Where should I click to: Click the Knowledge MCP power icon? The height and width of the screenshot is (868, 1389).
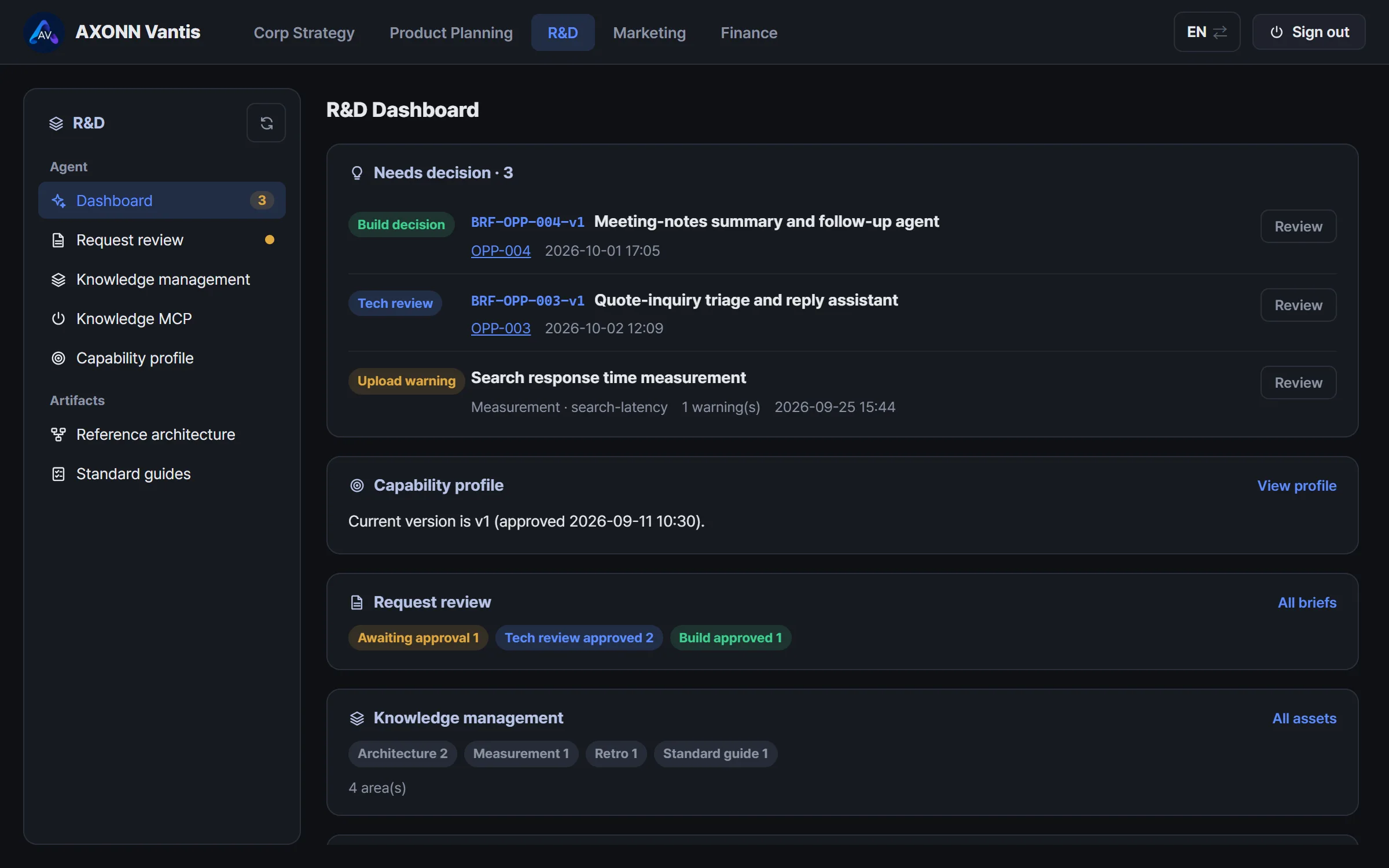58,319
